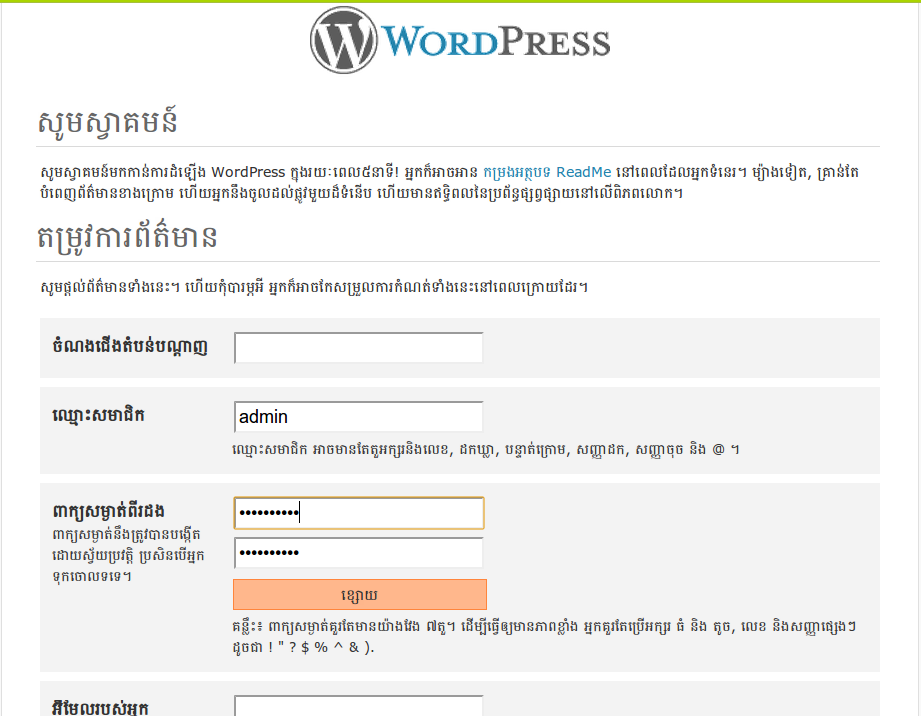The height and width of the screenshot is (716, 921).
Task: Click the WordPress wordmark text in header
Action: click(496, 42)
